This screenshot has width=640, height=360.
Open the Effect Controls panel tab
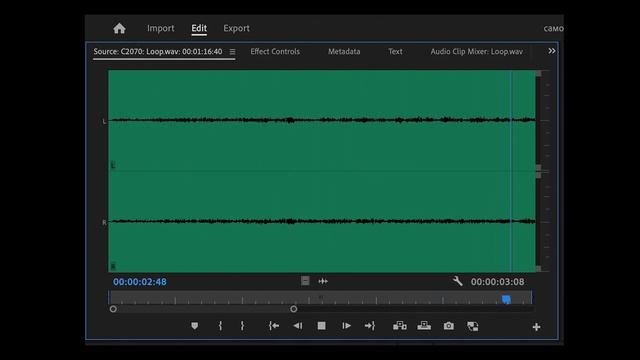[x=275, y=51]
